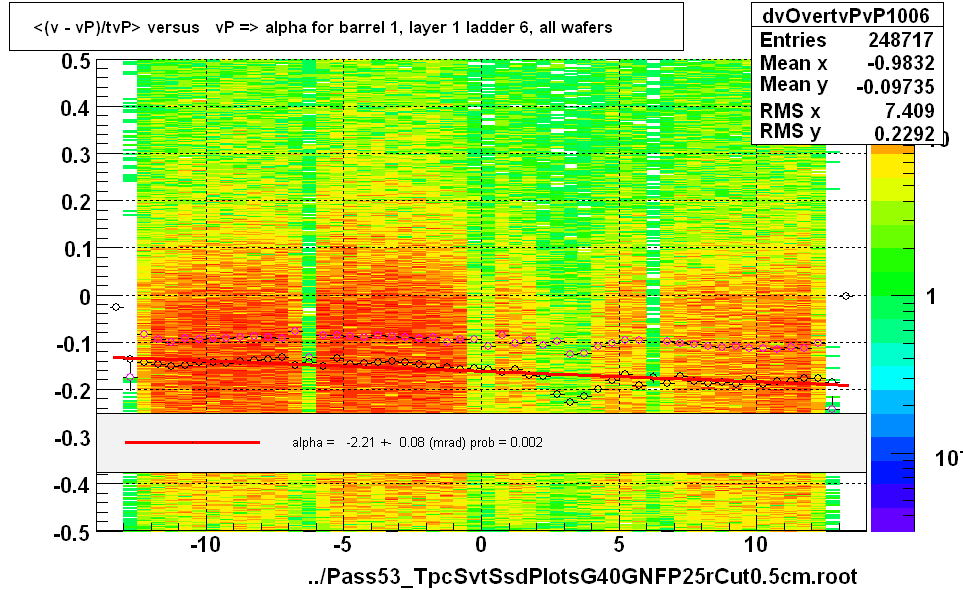Click the Entries value 248717
The image size is (963, 590).
(901, 40)
